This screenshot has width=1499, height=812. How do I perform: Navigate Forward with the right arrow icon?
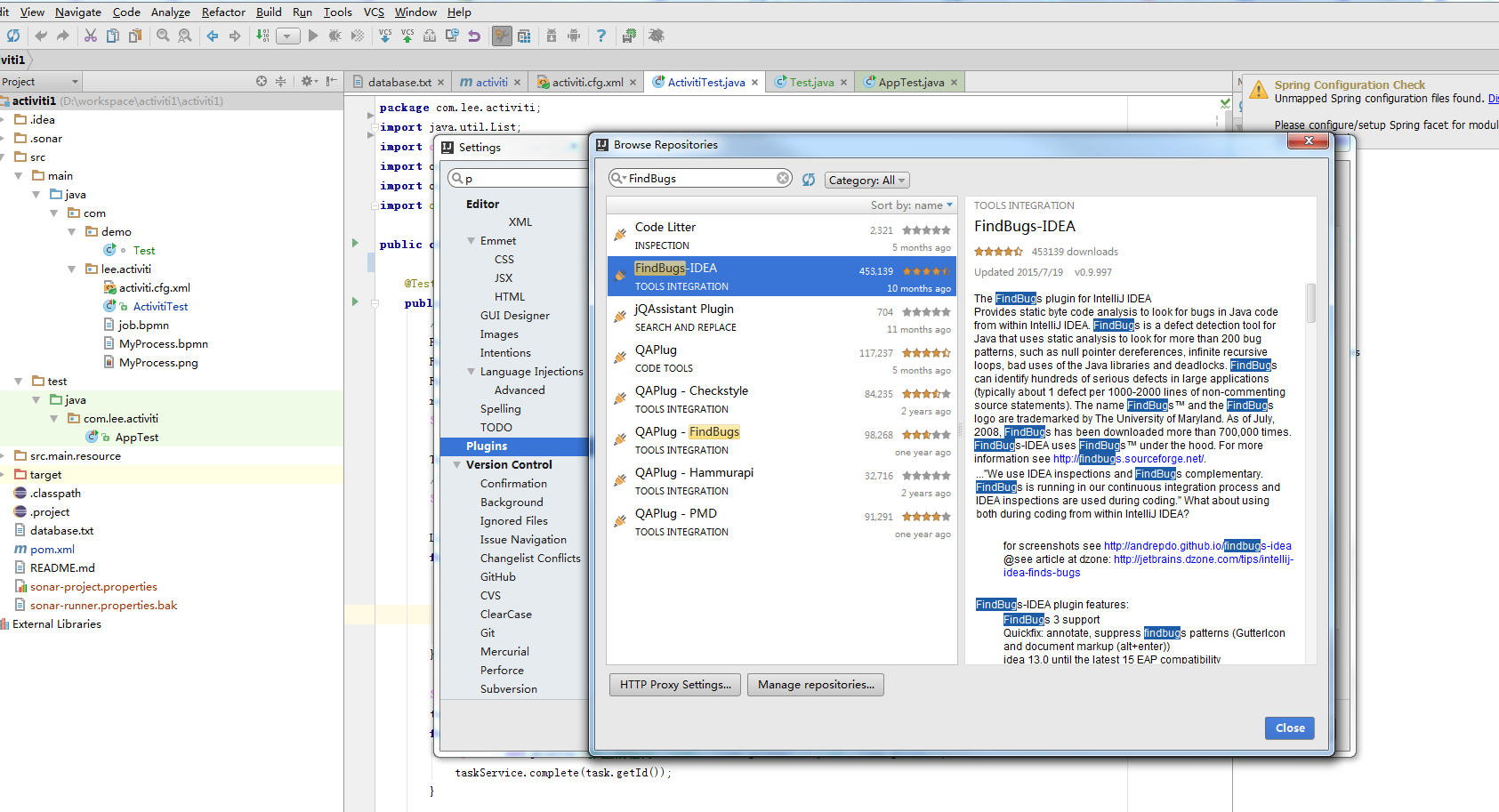235,36
